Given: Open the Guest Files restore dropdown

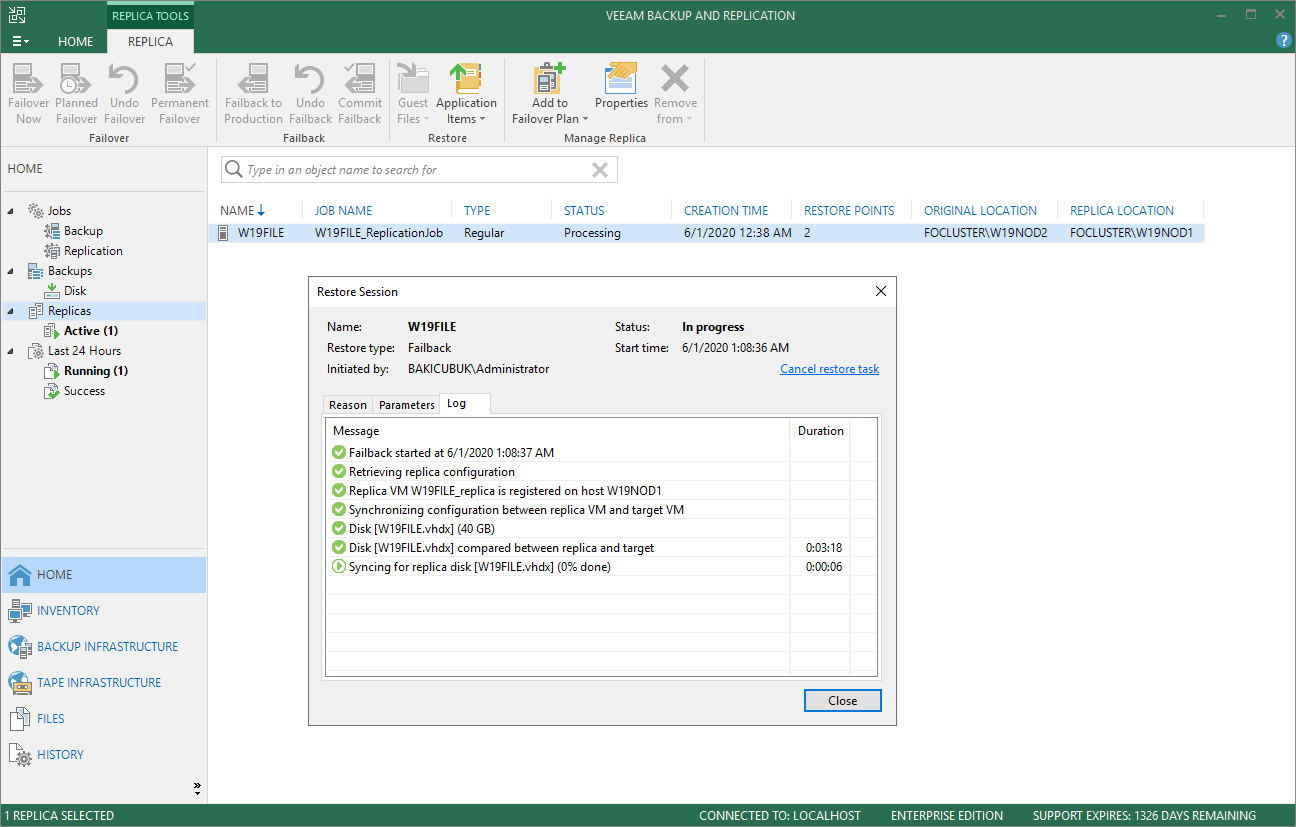Looking at the screenshot, I should coord(413,94).
